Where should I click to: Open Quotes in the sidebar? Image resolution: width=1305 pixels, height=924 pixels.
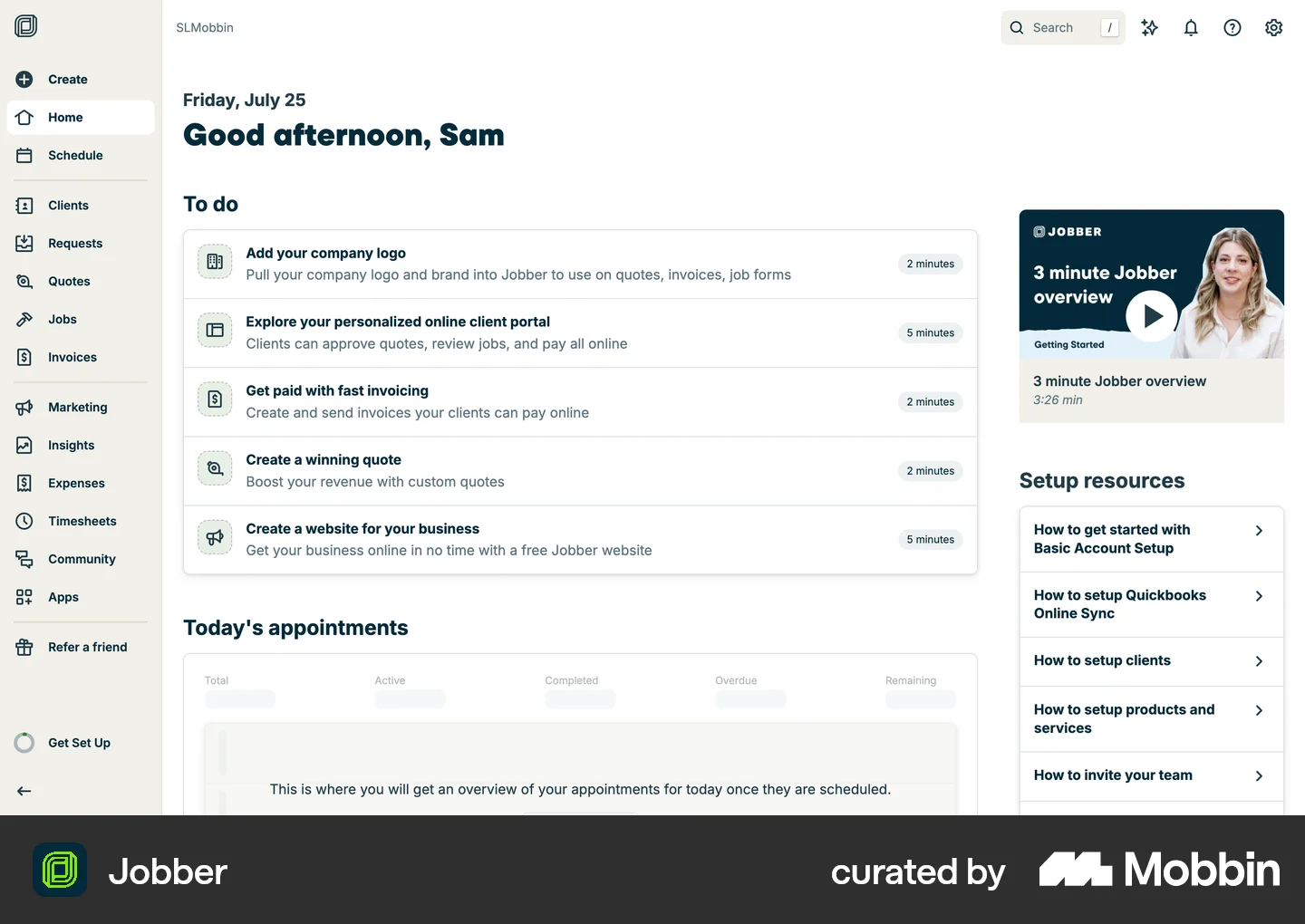coord(81,282)
